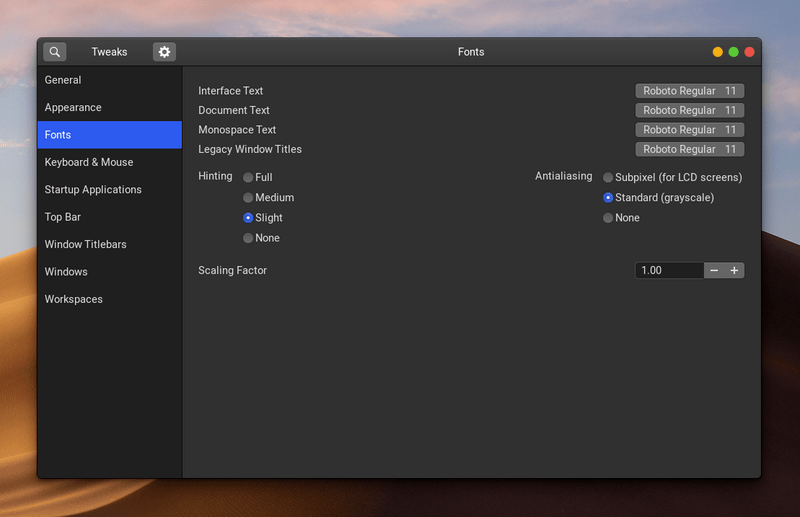Click the Scaling Factor value field
The width and height of the screenshot is (800, 517).
669,270
